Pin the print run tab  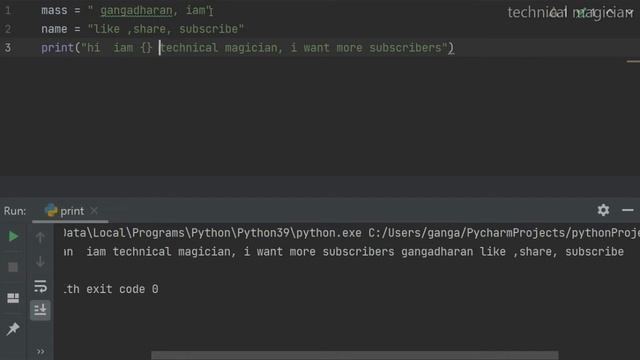[x=13, y=329]
